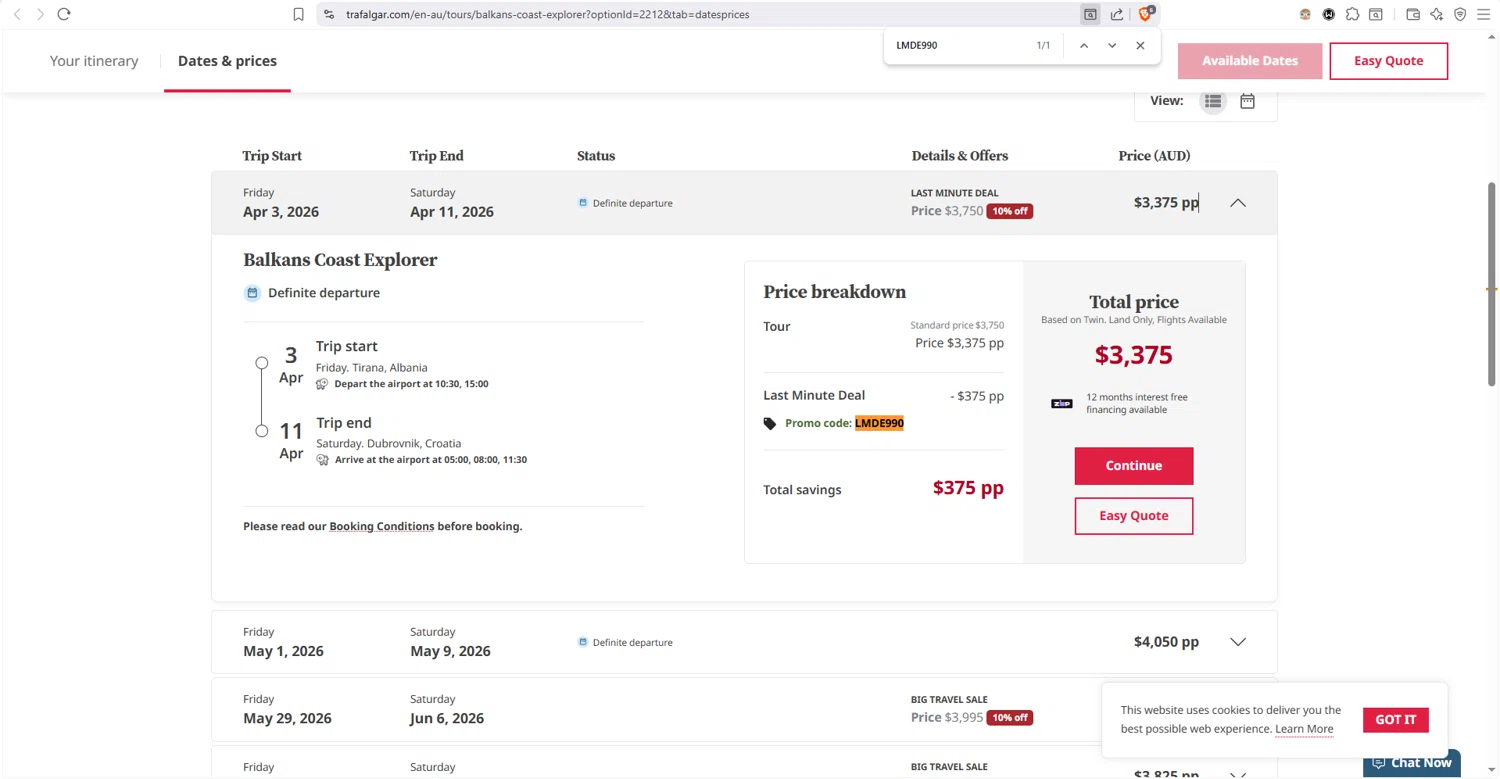Click the page vertical scrollbar thumb
This screenshot has height=779, width=1500.
(1491, 284)
